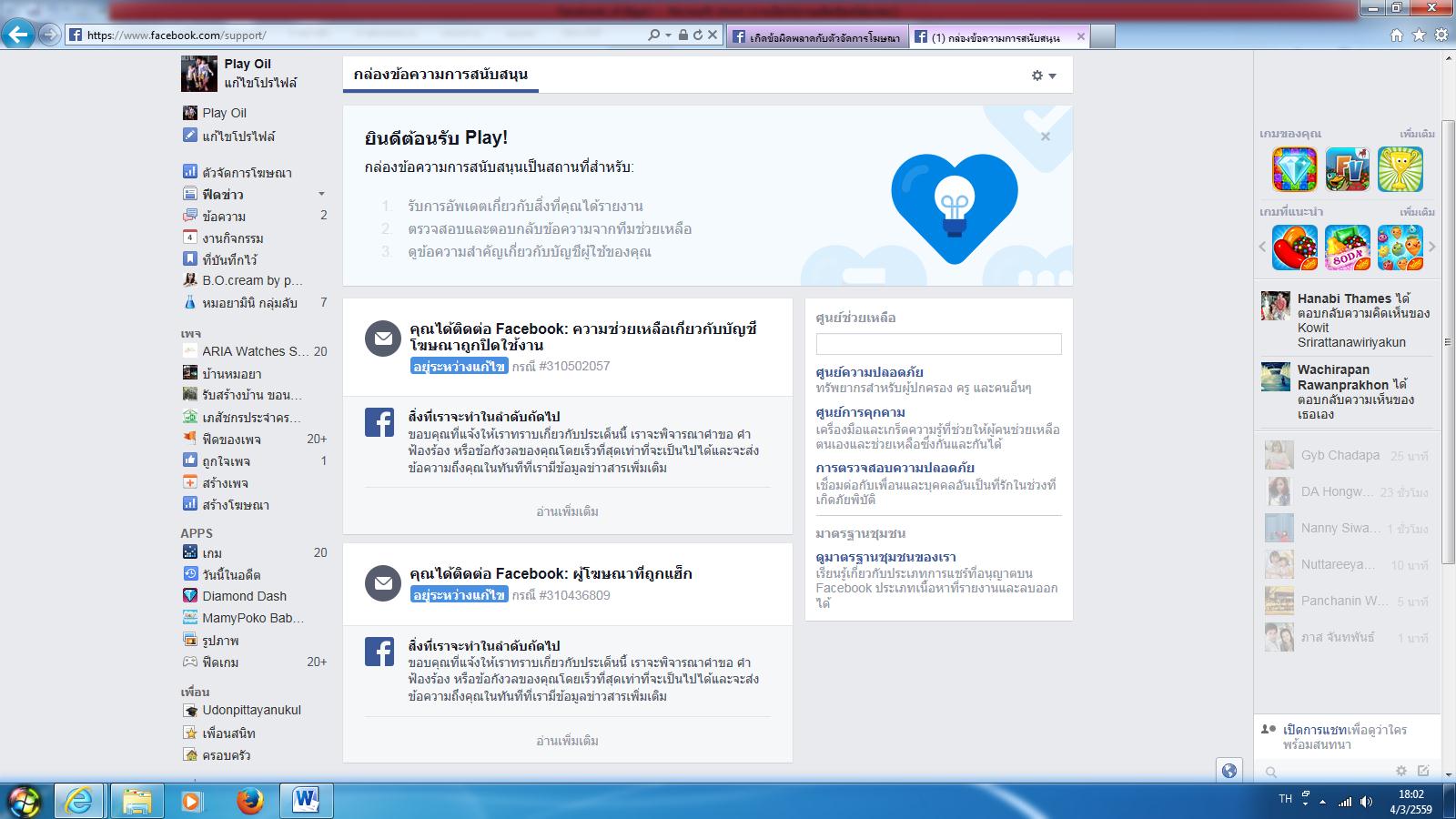This screenshot has width=1456, height=819.
Task: Click the globe icon near chat
Action: 1229,771
